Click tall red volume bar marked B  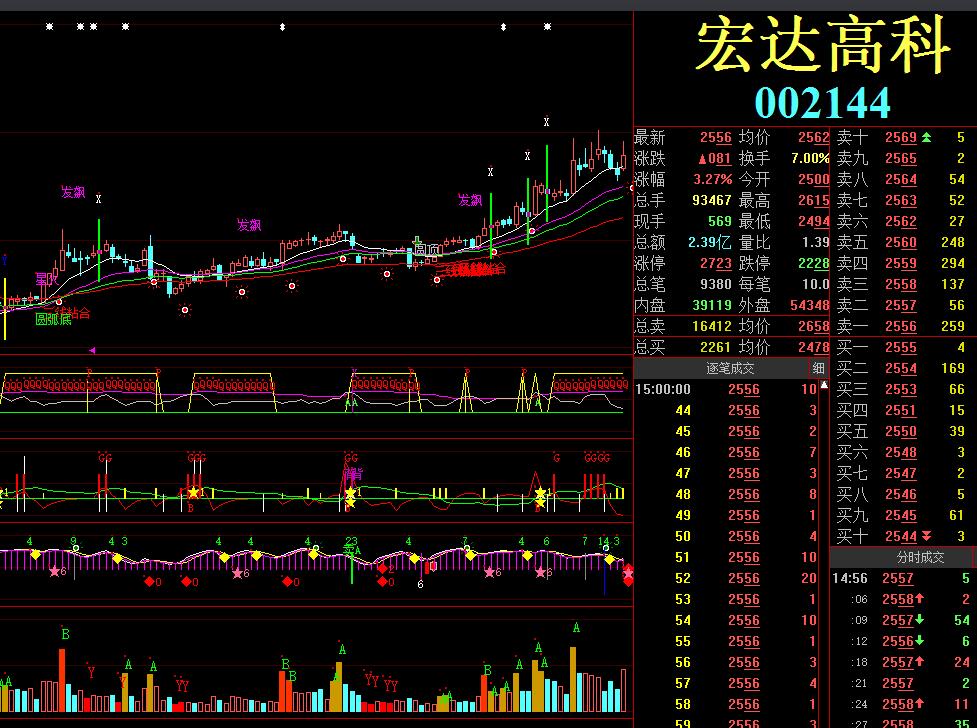tap(62, 681)
